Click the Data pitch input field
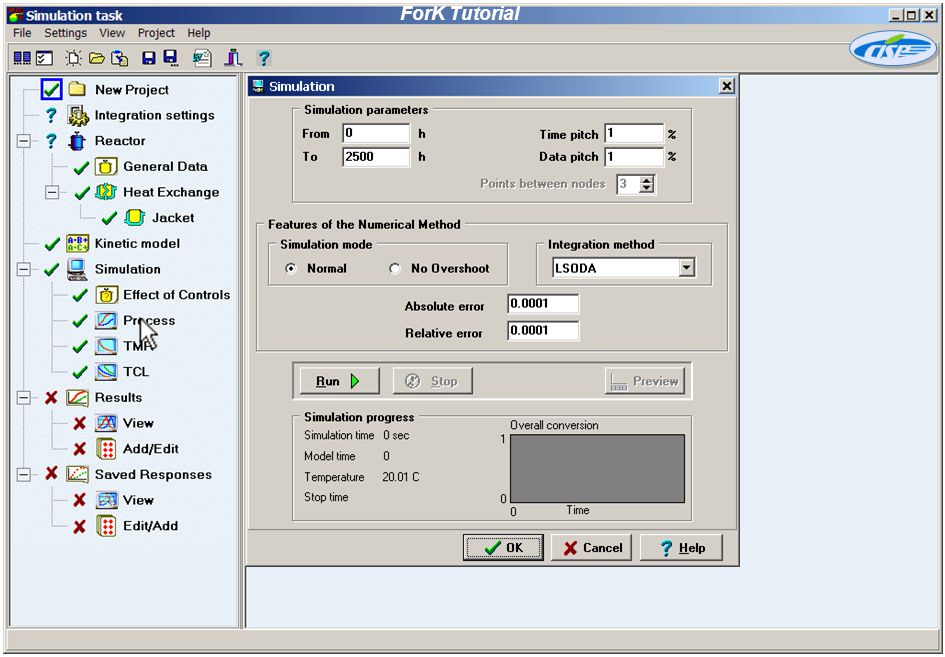The image size is (945, 657). pos(634,157)
